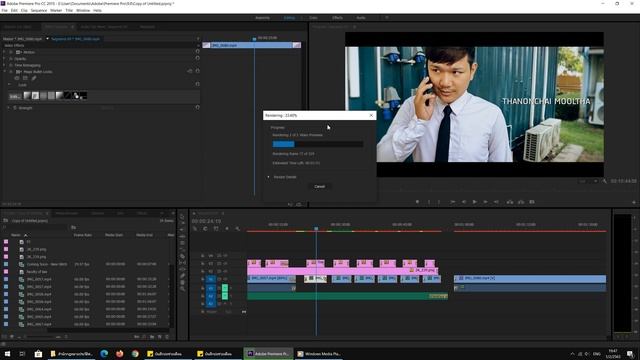The image size is (640, 360).
Task: Click New Bin in Project panel
Action: 152,337
